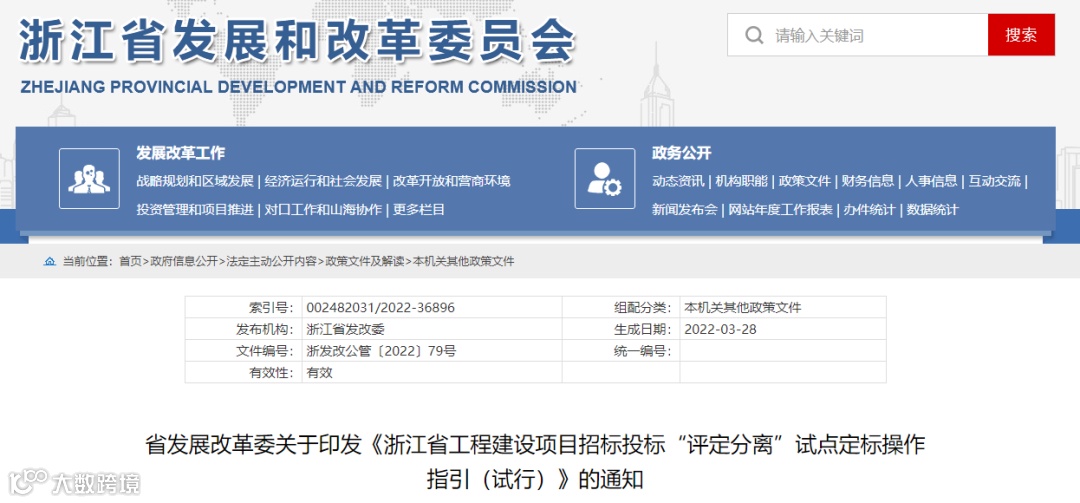Click 组配分类 value 本机关其他政策文件
Screen dimensions: 1080x503
tap(743, 308)
